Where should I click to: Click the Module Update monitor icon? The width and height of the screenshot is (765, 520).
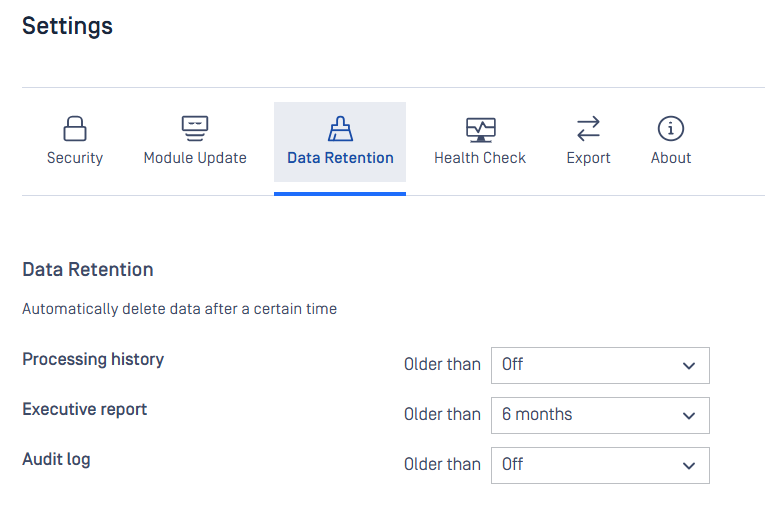click(x=195, y=128)
